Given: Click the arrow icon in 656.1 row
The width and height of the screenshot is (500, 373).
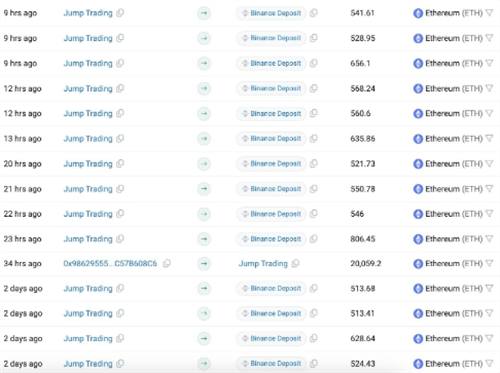Looking at the screenshot, I should (204, 63).
